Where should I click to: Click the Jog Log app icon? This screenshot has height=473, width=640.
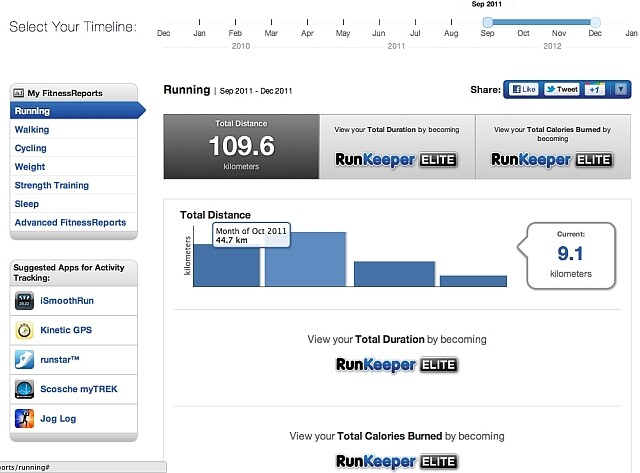pos(24,419)
